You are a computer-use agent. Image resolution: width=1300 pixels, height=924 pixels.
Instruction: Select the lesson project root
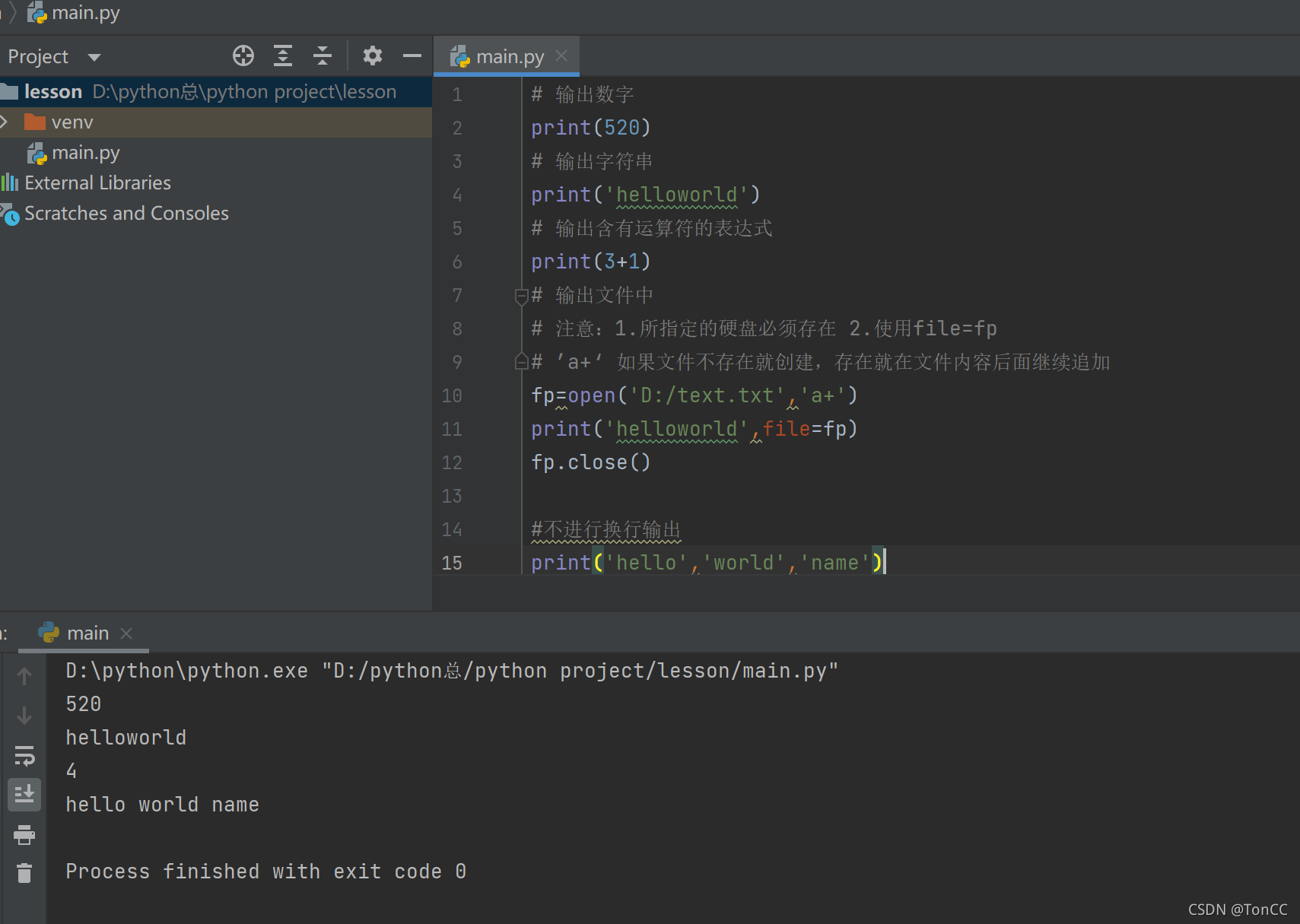[x=216, y=91]
